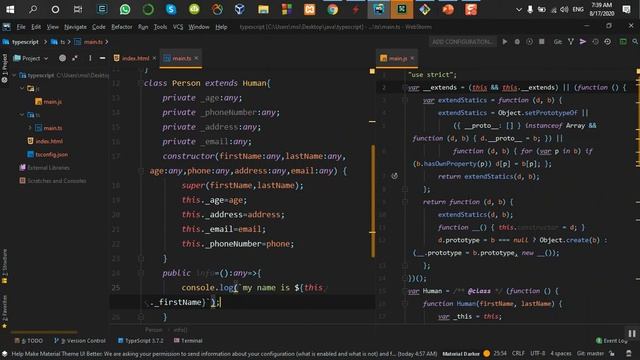This screenshot has height=360, width=640.
Task: Click the Project panel horizontal scrollbar
Action: [44, 332]
